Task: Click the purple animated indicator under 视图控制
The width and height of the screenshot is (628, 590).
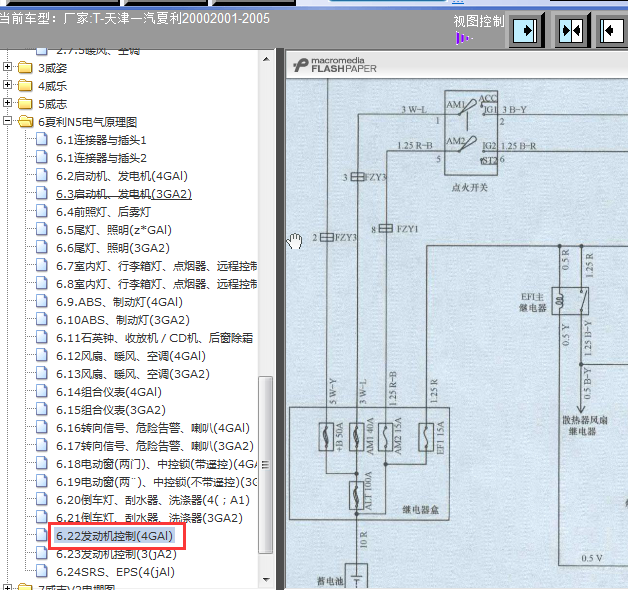Action: pos(464,38)
